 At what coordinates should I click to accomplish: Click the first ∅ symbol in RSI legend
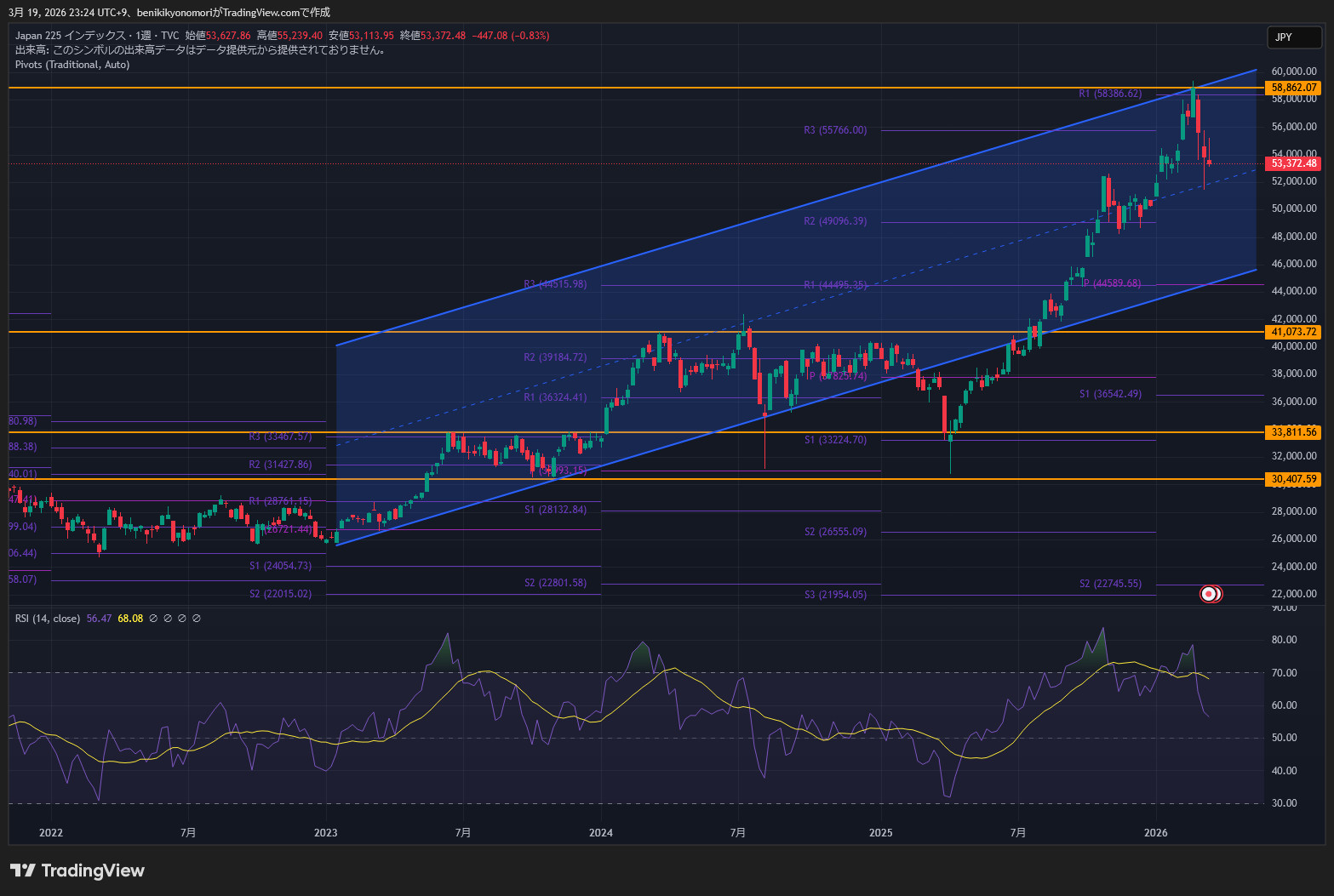pyautogui.click(x=153, y=619)
